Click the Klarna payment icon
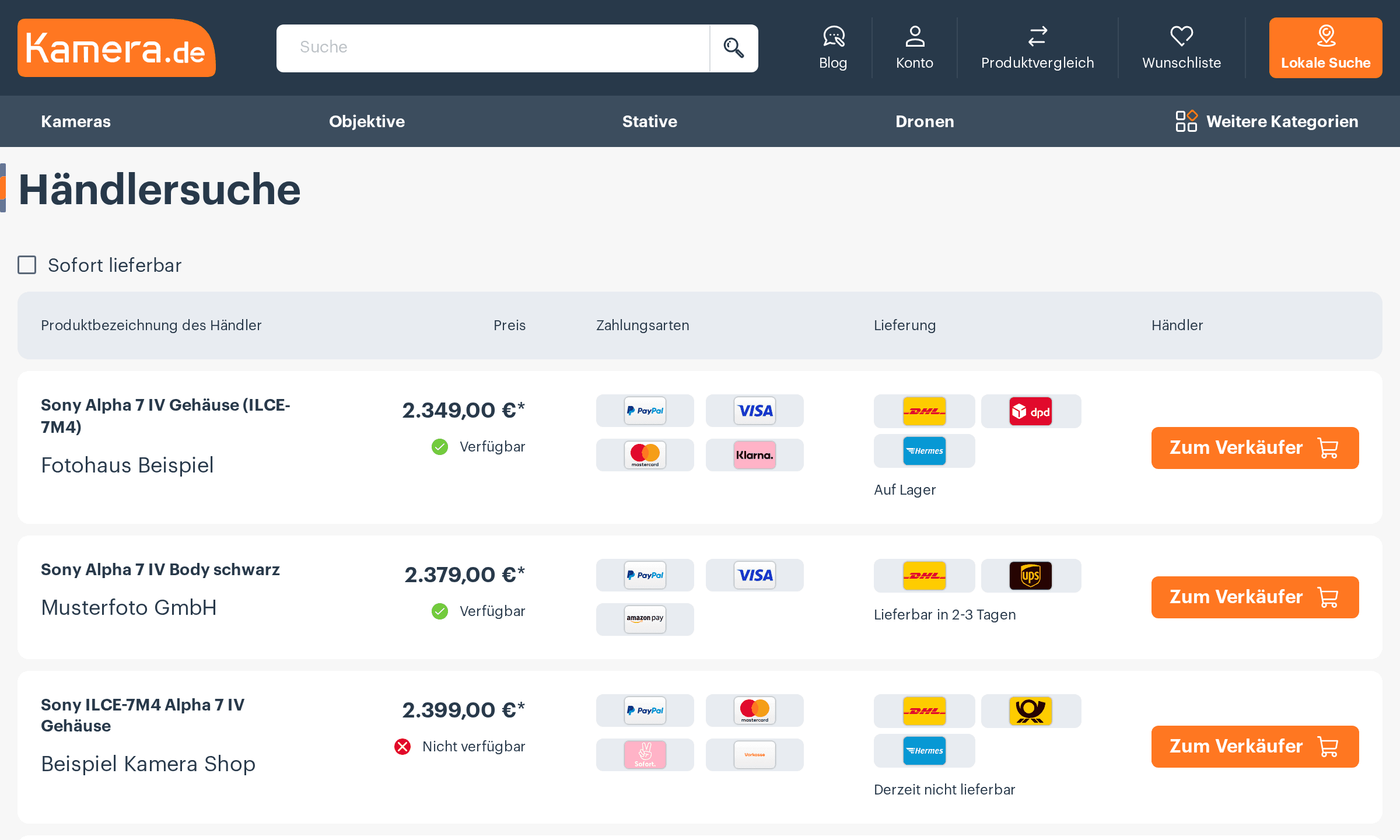Screen dimensions: 1400x840 [x=755, y=455]
